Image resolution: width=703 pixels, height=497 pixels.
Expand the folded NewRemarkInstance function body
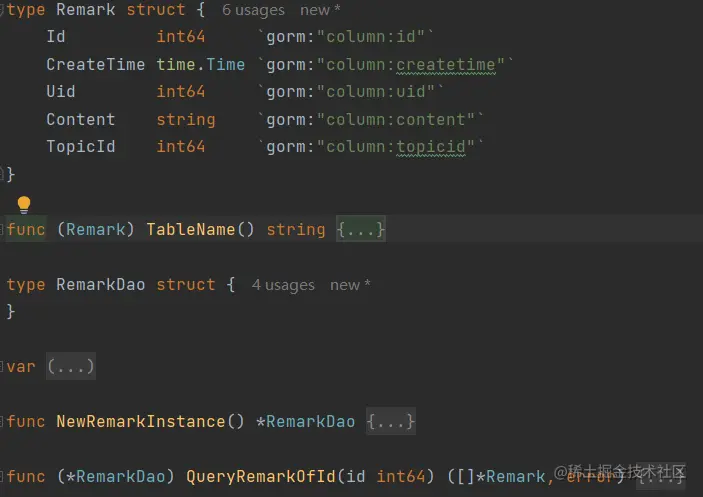(x=391, y=421)
